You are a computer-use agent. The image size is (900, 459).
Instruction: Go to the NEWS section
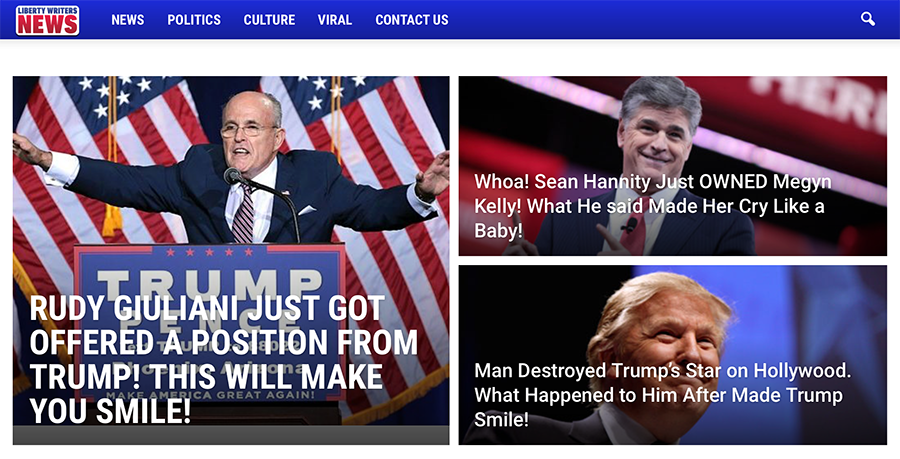click(x=128, y=20)
